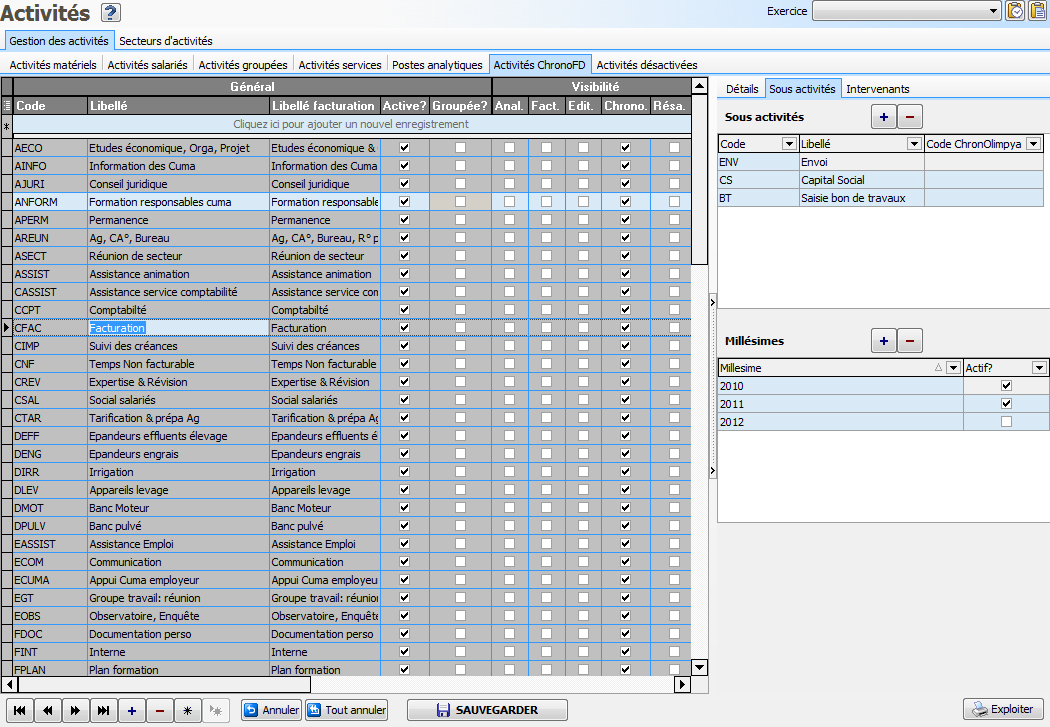Viewport: 1050px width, 727px height.
Task: Click the asterisk button in bottom toolbar
Action: click(188, 710)
